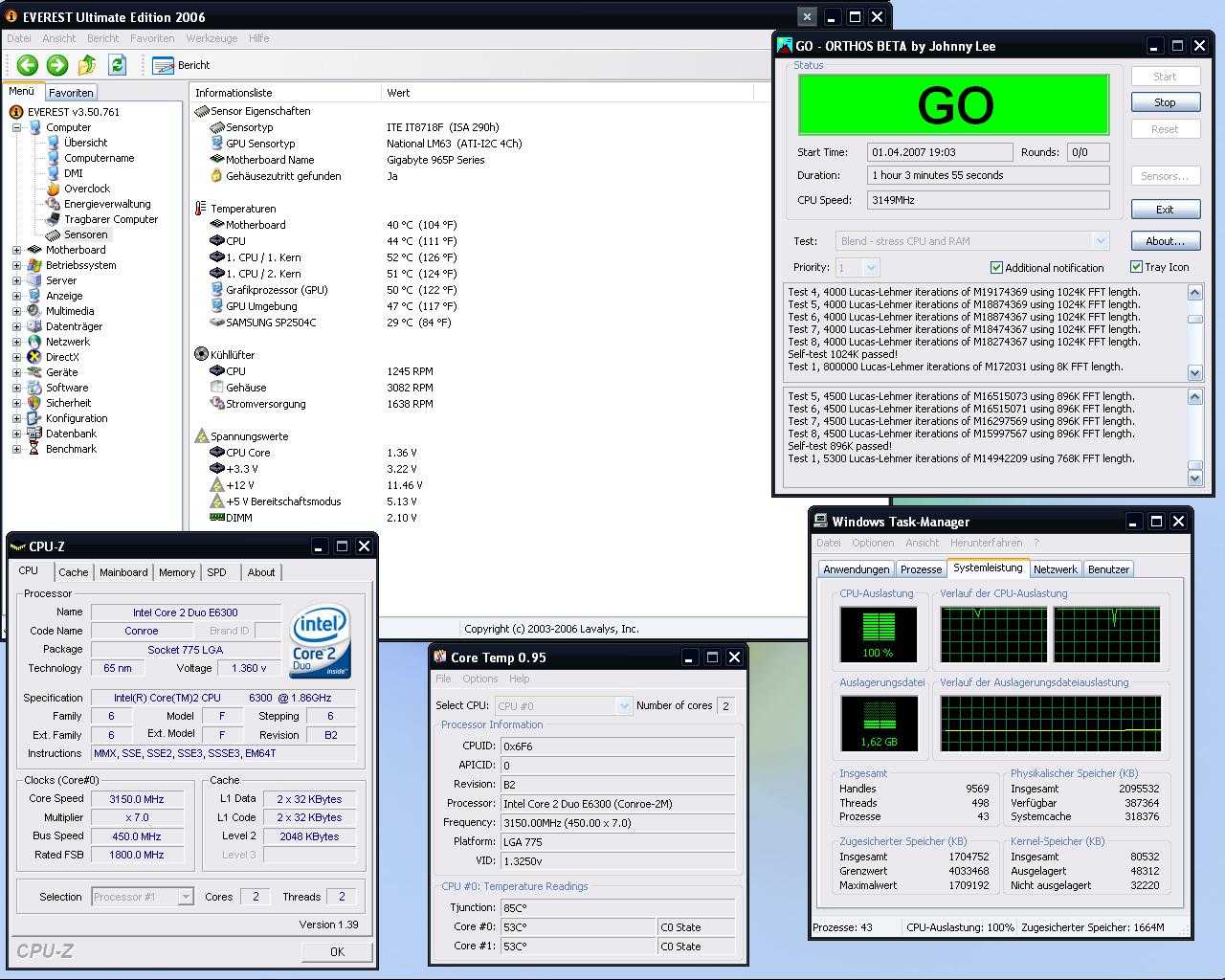This screenshot has width=1225, height=980.
Task: Open the Options menu in Core Temp
Action: [479, 679]
